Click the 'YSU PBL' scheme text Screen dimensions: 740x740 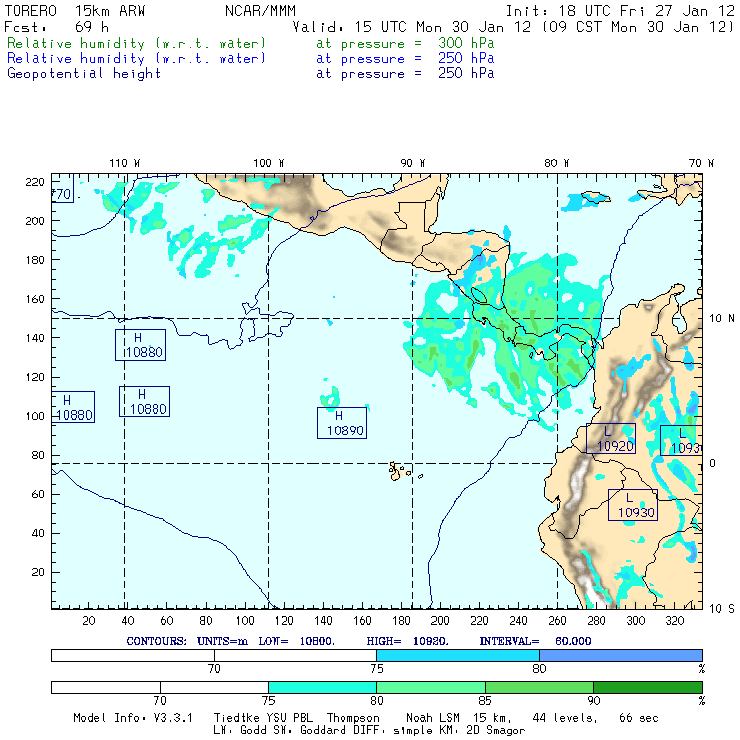tap(289, 718)
